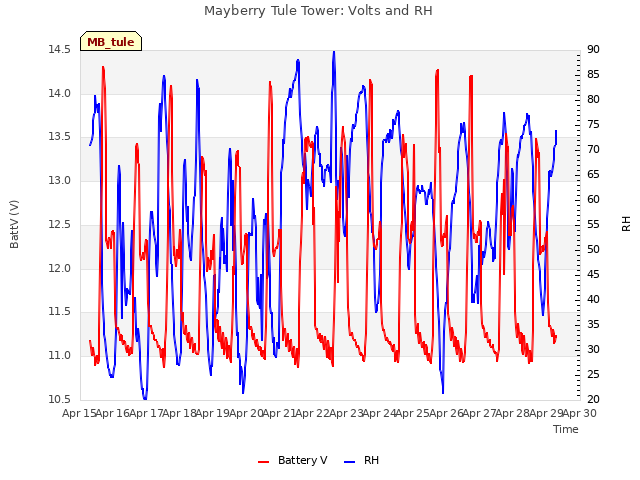Click the Apr 30 date label
640x480 pixels.
580,413
